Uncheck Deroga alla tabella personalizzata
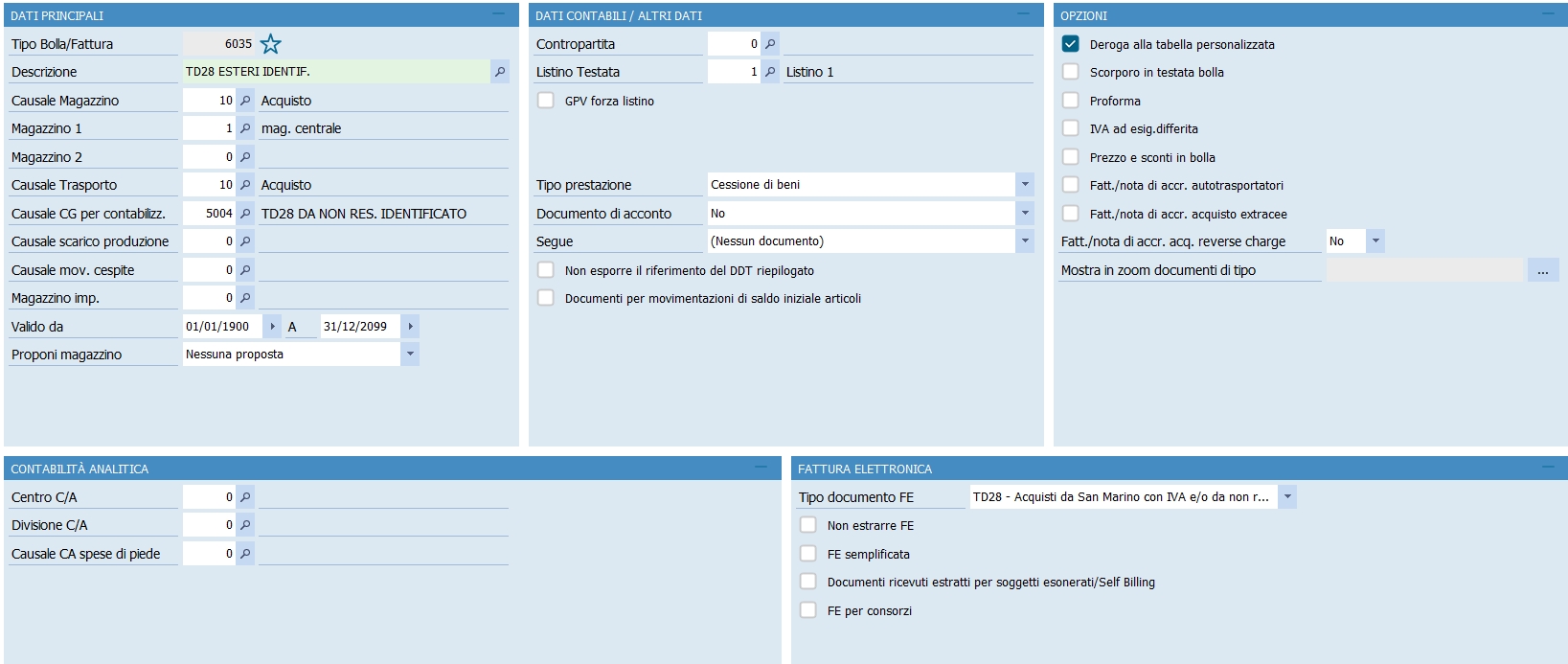1568x664 pixels. (x=1071, y=44)
